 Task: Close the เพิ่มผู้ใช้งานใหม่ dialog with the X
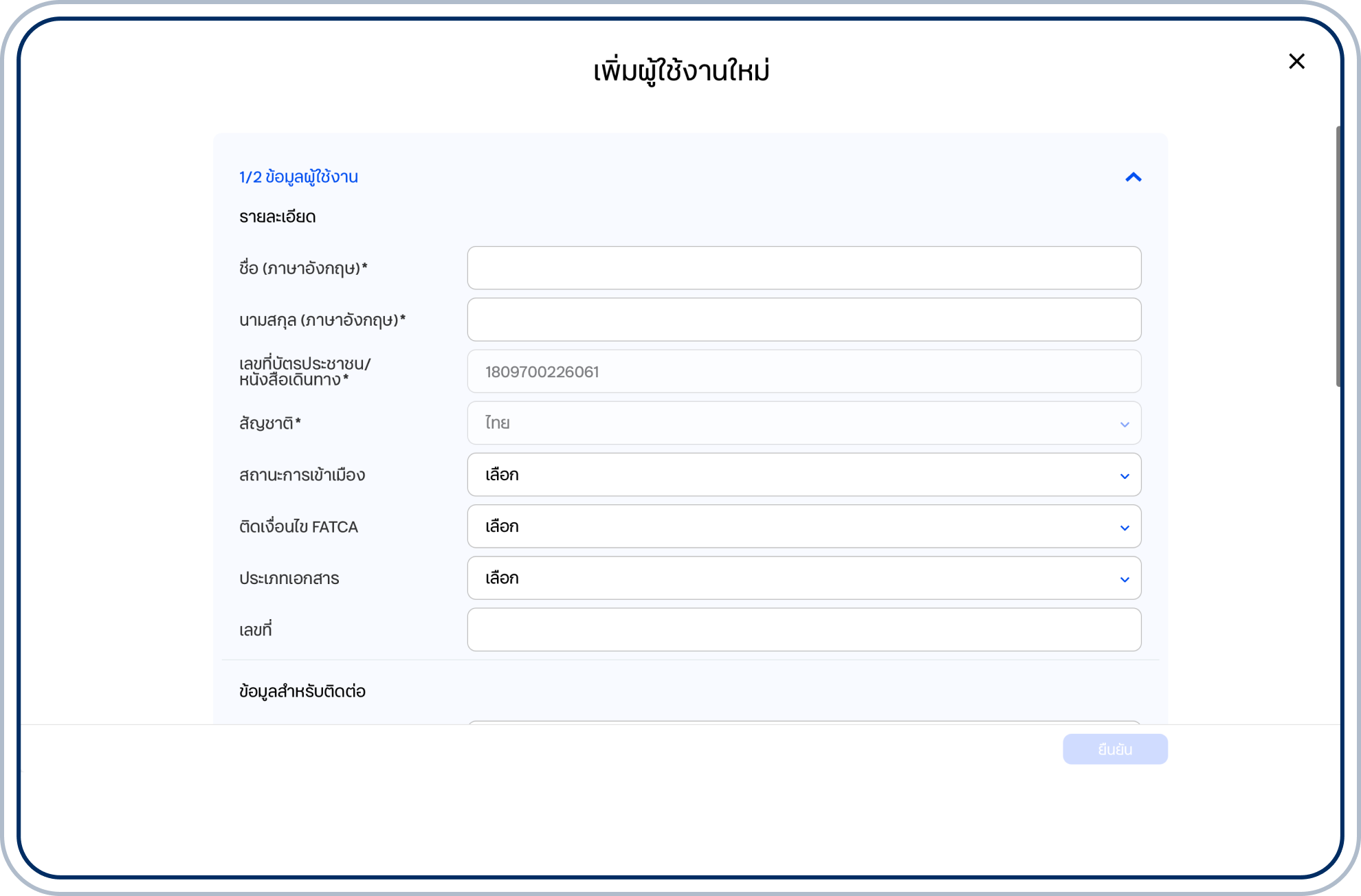pyautogui.click(x=1298, y=61)
